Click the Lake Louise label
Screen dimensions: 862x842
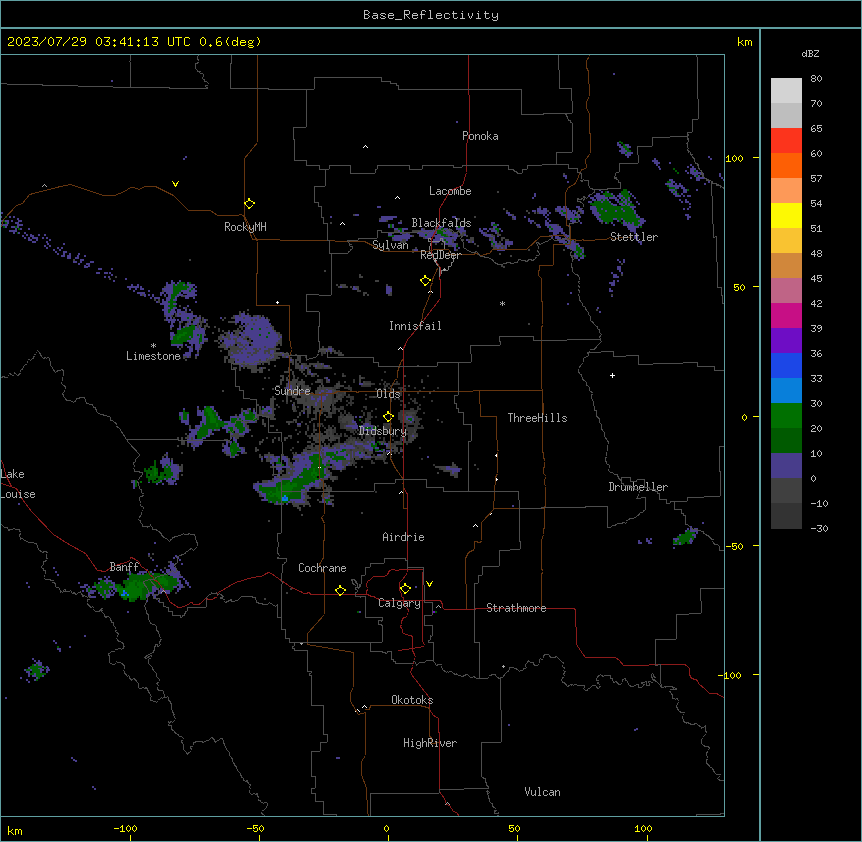pos(18,484)
